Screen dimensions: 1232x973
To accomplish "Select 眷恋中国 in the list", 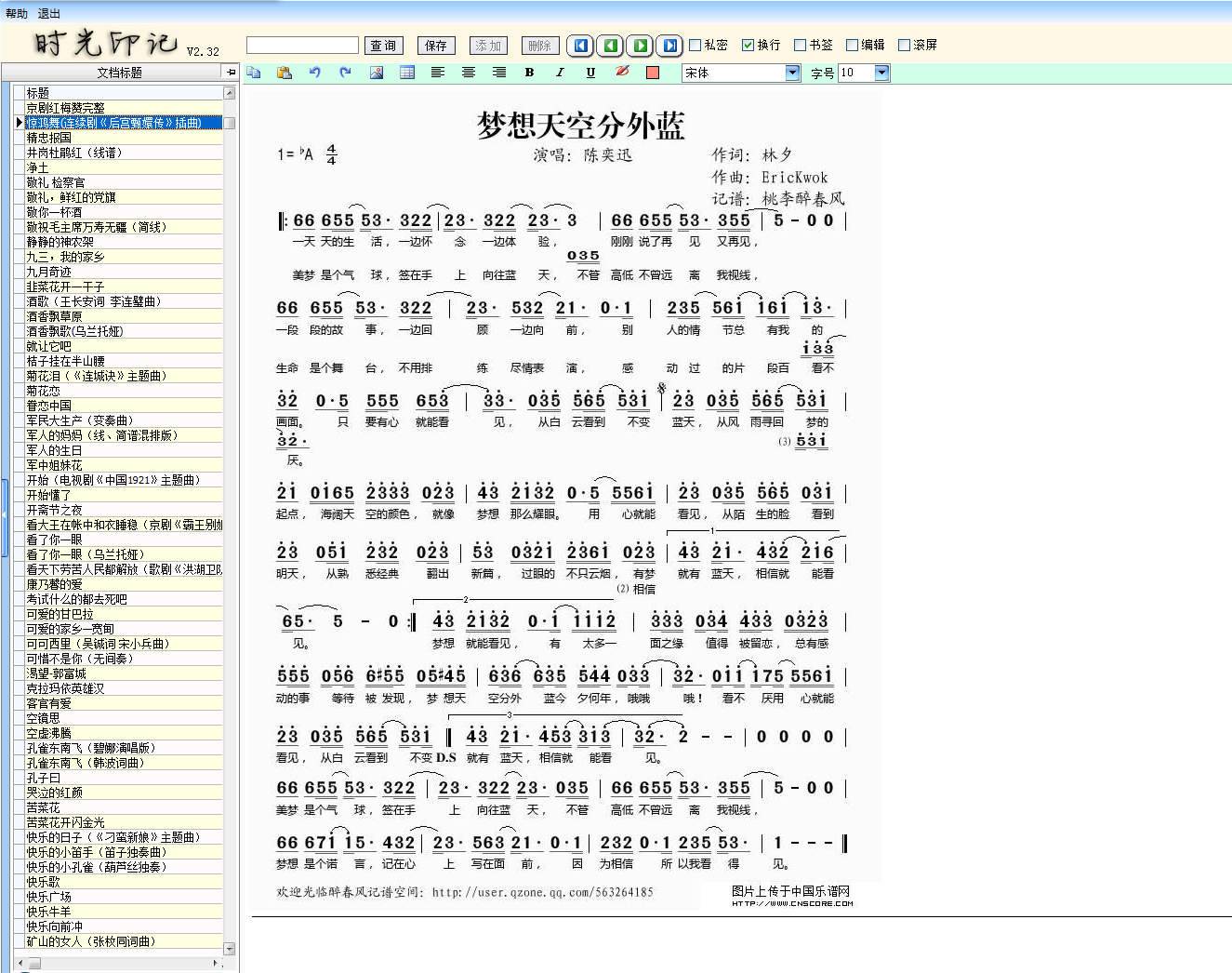I will click(123, 406).
